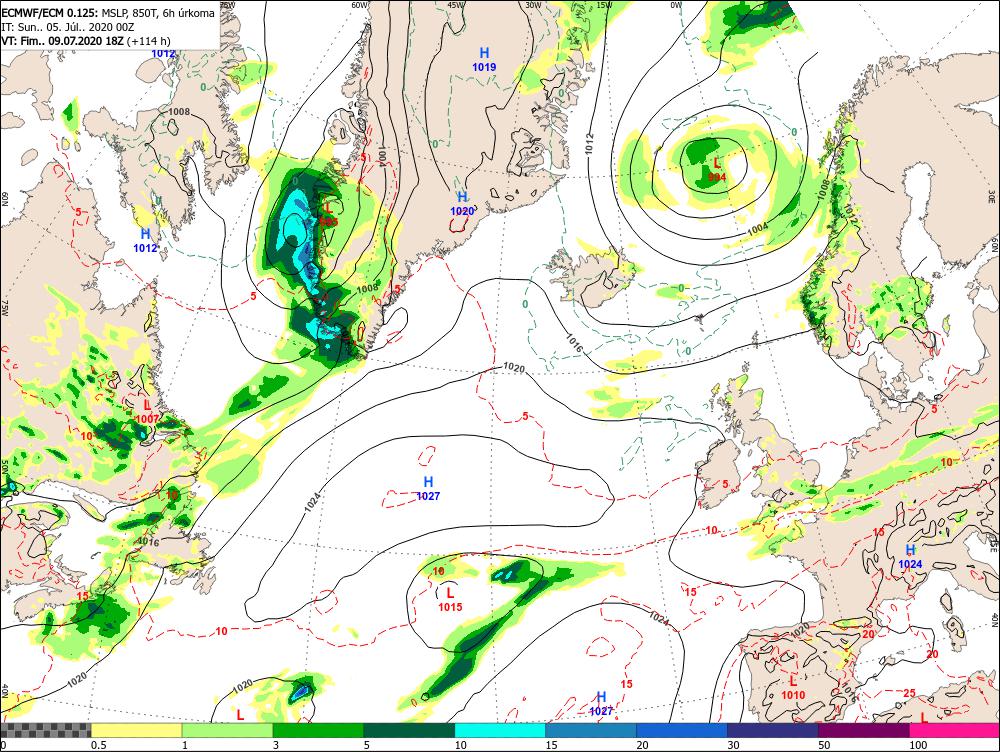
Task: Click the 'H 1024' high over the Alps
Action: point(910,556)
